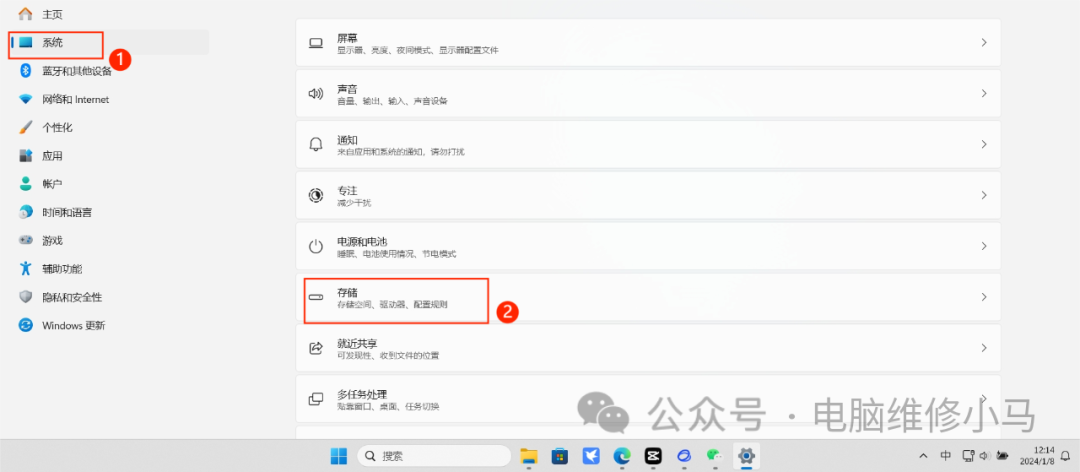Click 减少干扰 description text
Viewport: 1080px width, 472px height.
click(x=354, y=203)
